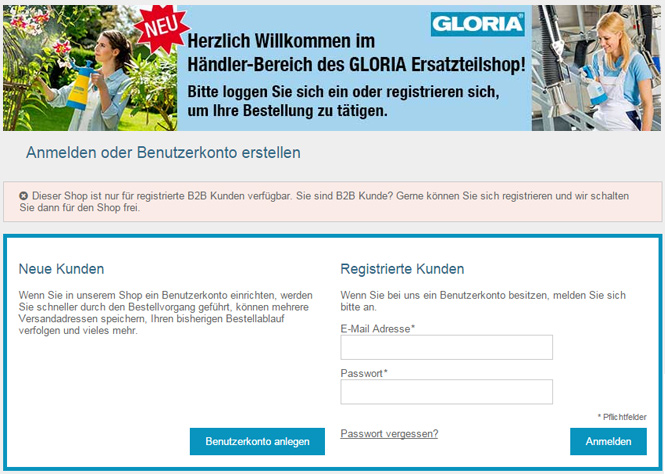Screen dimensions: 665x474
Task: Click the Neue Kunden heading
Action: click(x=61, y=269)
